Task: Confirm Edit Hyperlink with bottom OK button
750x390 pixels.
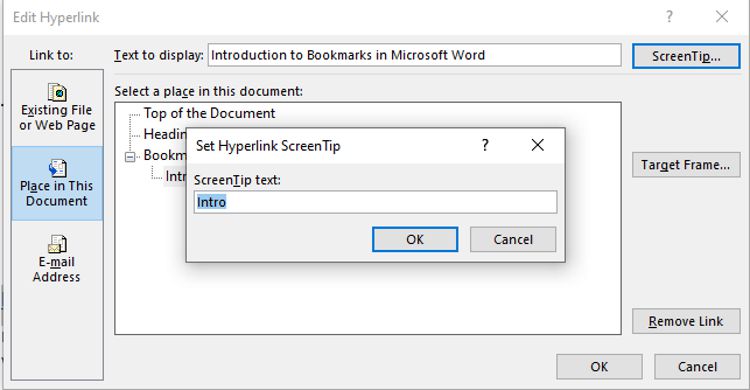Action: click(599, 367)
